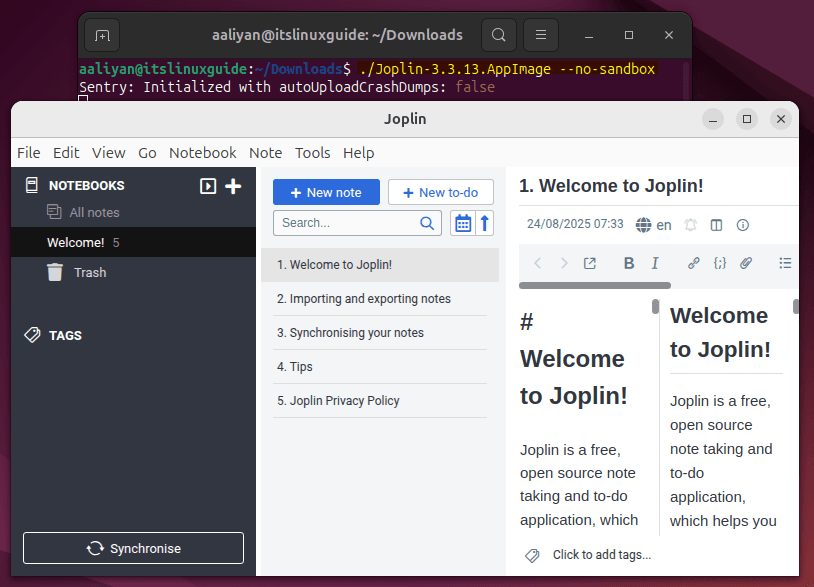814x587 pixels.
Task: Collapse the notebooks list with the arrow box
Action: pyautogui.click(x=208, y=186)
